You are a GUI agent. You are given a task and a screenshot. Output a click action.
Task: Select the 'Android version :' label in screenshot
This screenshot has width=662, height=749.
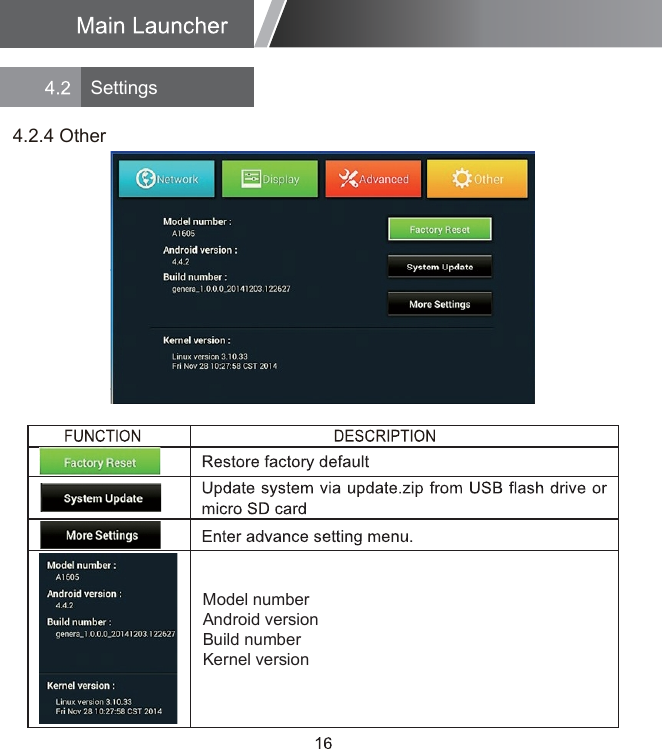click(200, 250)
